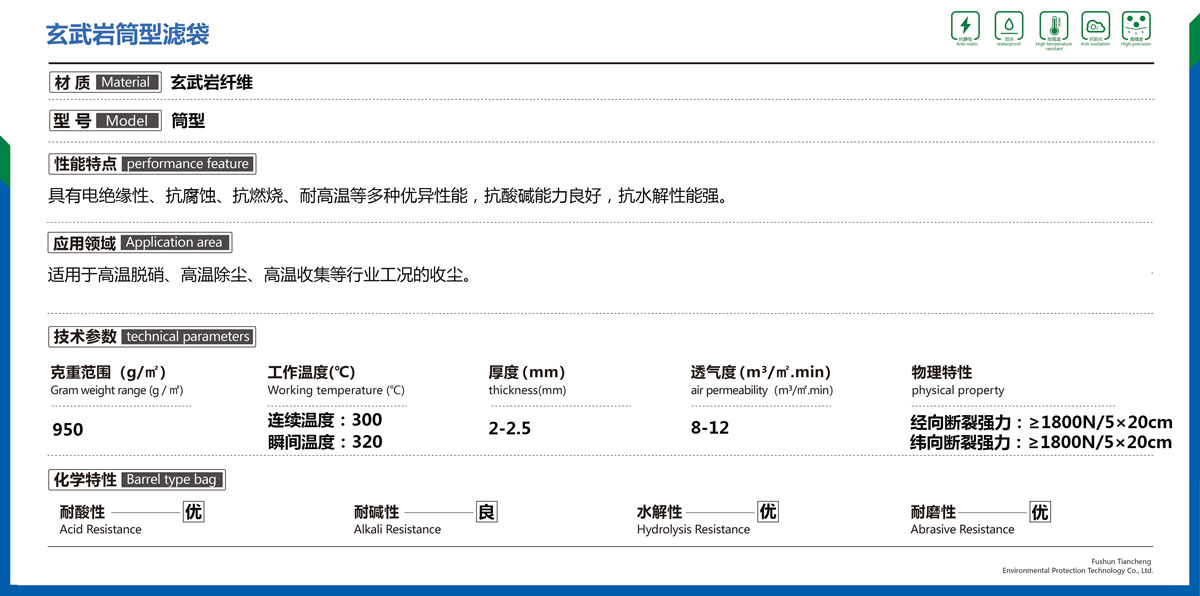Screen dimensions: 1200x596
Task: Click the technical parameters section header
Action: pyautogui.click(x=152, y=337)
